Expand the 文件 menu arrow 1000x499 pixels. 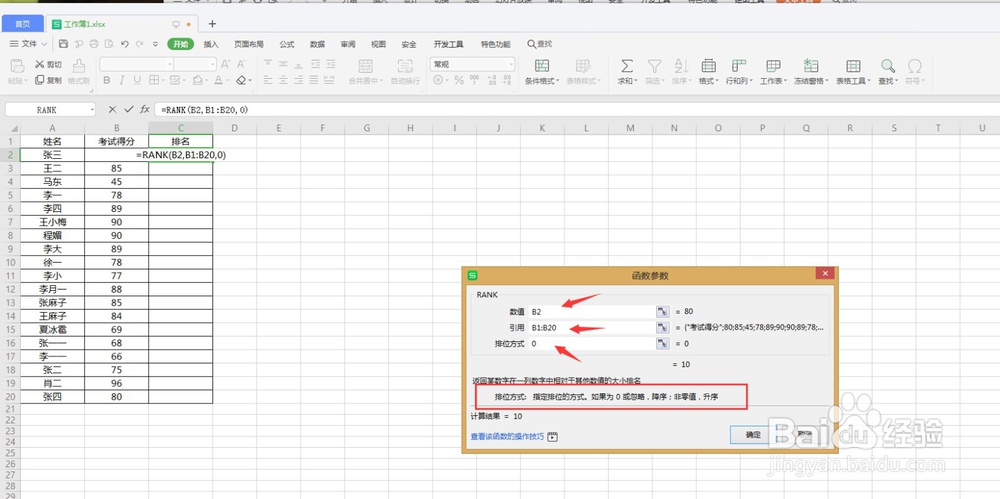44,44
